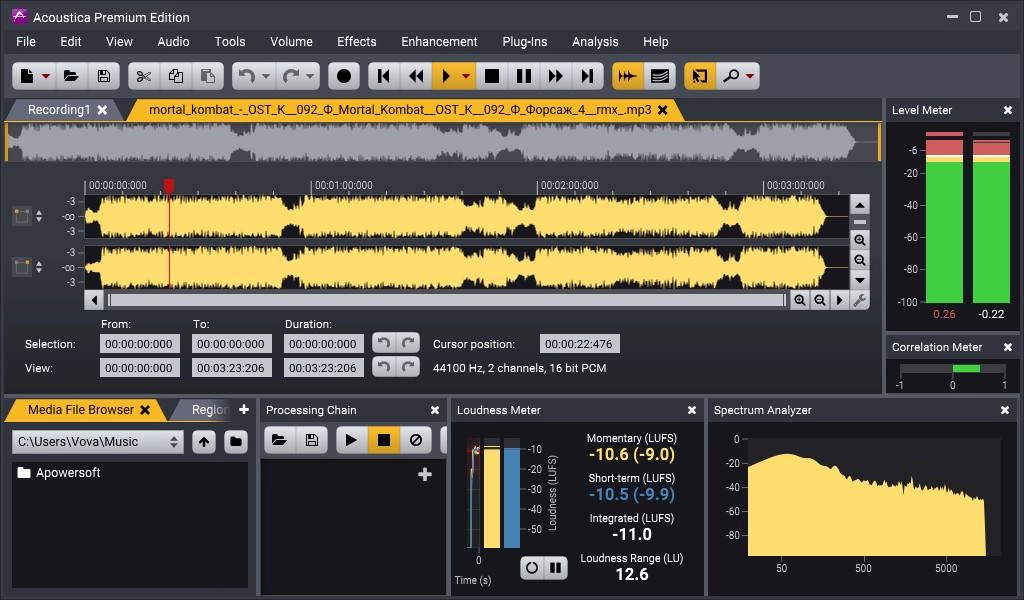Close the mortal_kombat mp3 tab
This screenshot has height=600, width=1024.
click(x=663, y=110)
